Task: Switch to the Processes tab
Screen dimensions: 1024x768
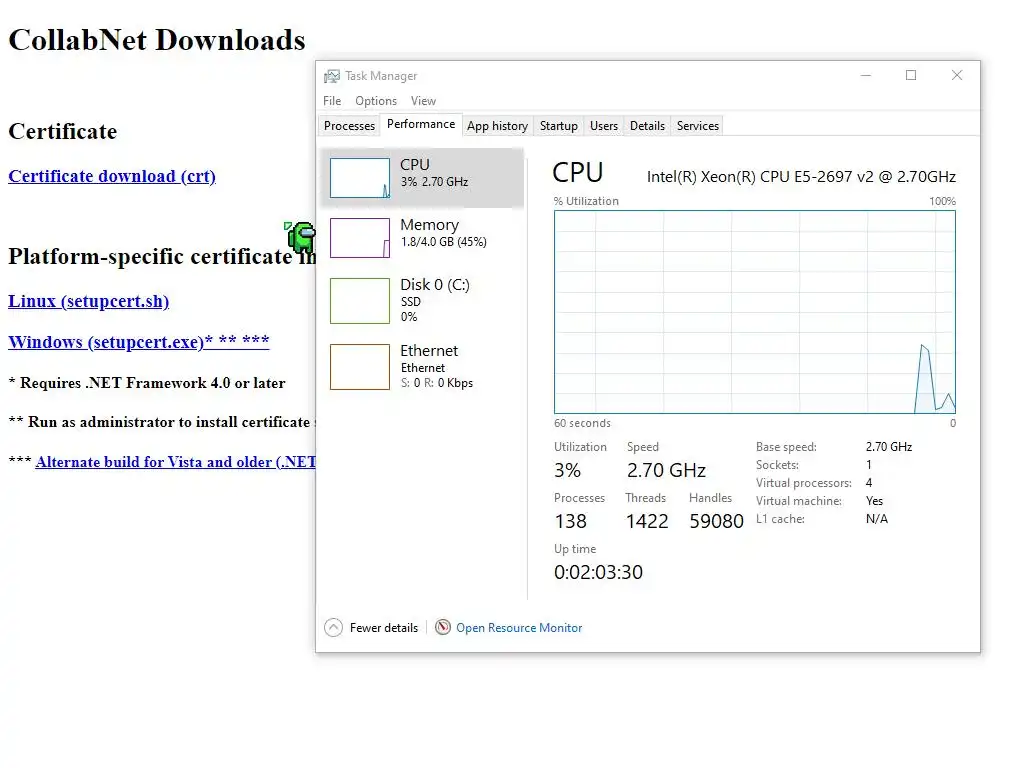Action: 349,125
